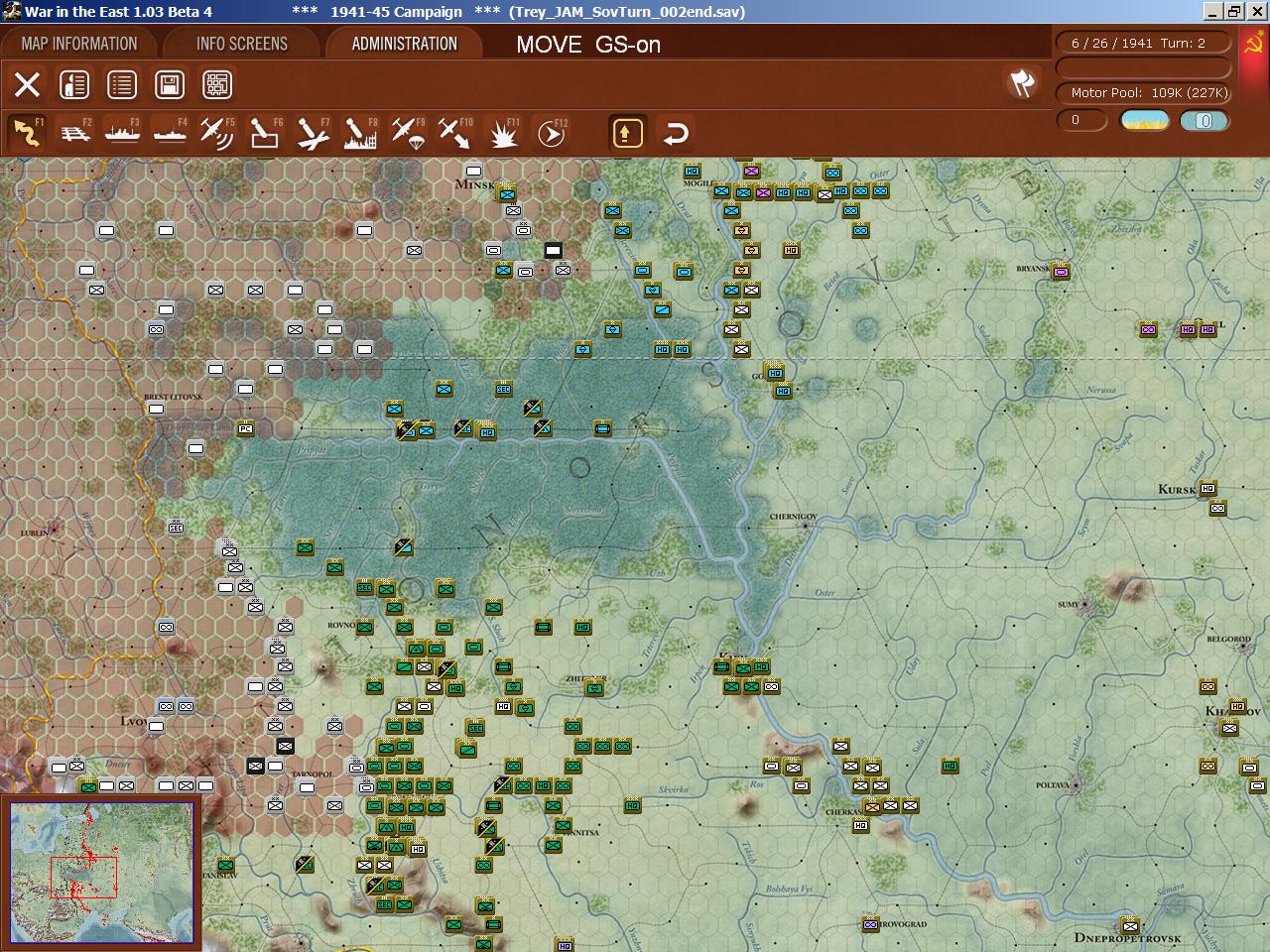The height and width of the screenshot is (952, 1270).
Task: Click the Kursk city label
Action: coord(1177,489)
